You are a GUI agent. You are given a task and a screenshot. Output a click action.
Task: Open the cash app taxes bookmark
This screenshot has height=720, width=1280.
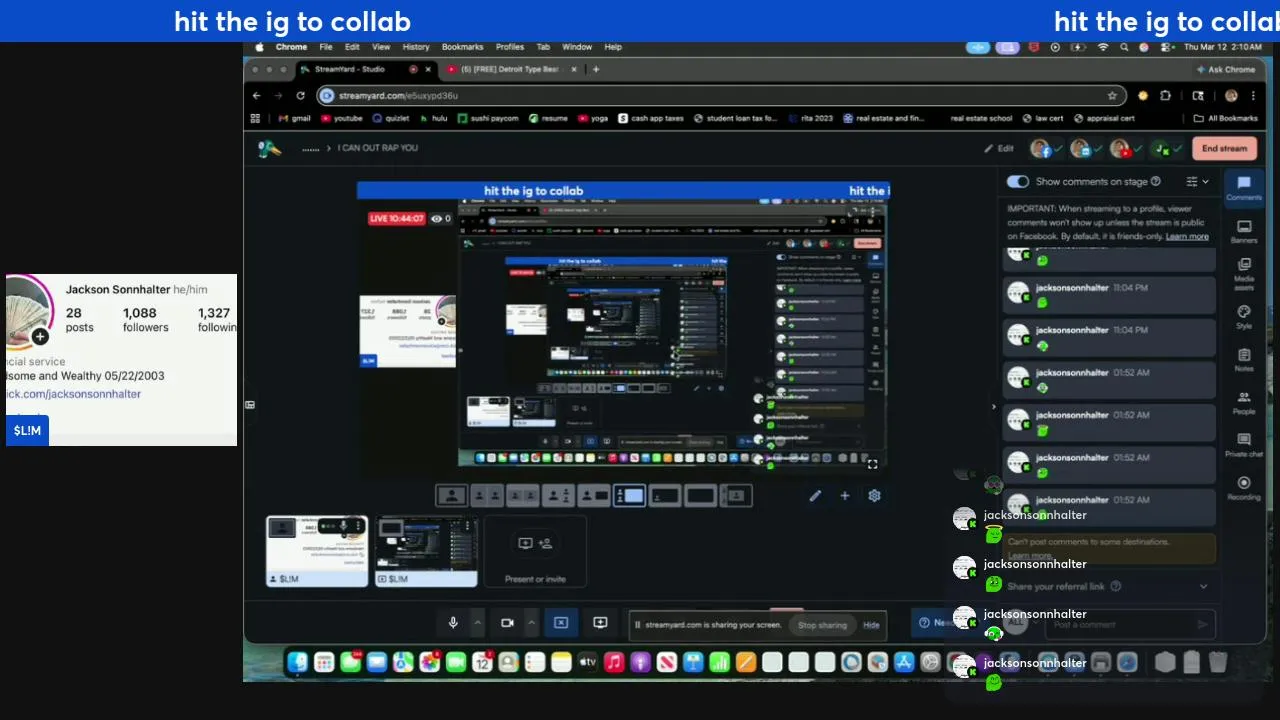coord(651,118)
